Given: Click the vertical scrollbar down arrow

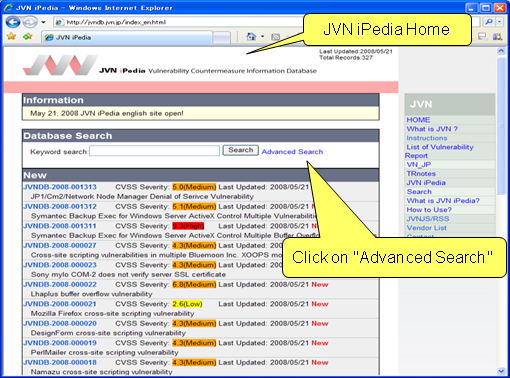Looking at the screenshot, I should 501,371.
